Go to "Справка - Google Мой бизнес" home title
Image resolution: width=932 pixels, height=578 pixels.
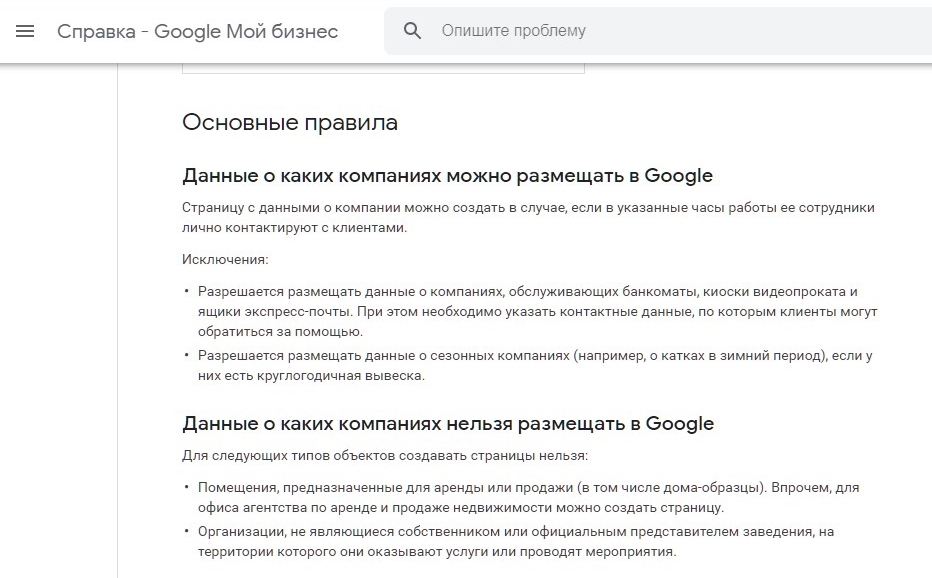click(197, 31)
